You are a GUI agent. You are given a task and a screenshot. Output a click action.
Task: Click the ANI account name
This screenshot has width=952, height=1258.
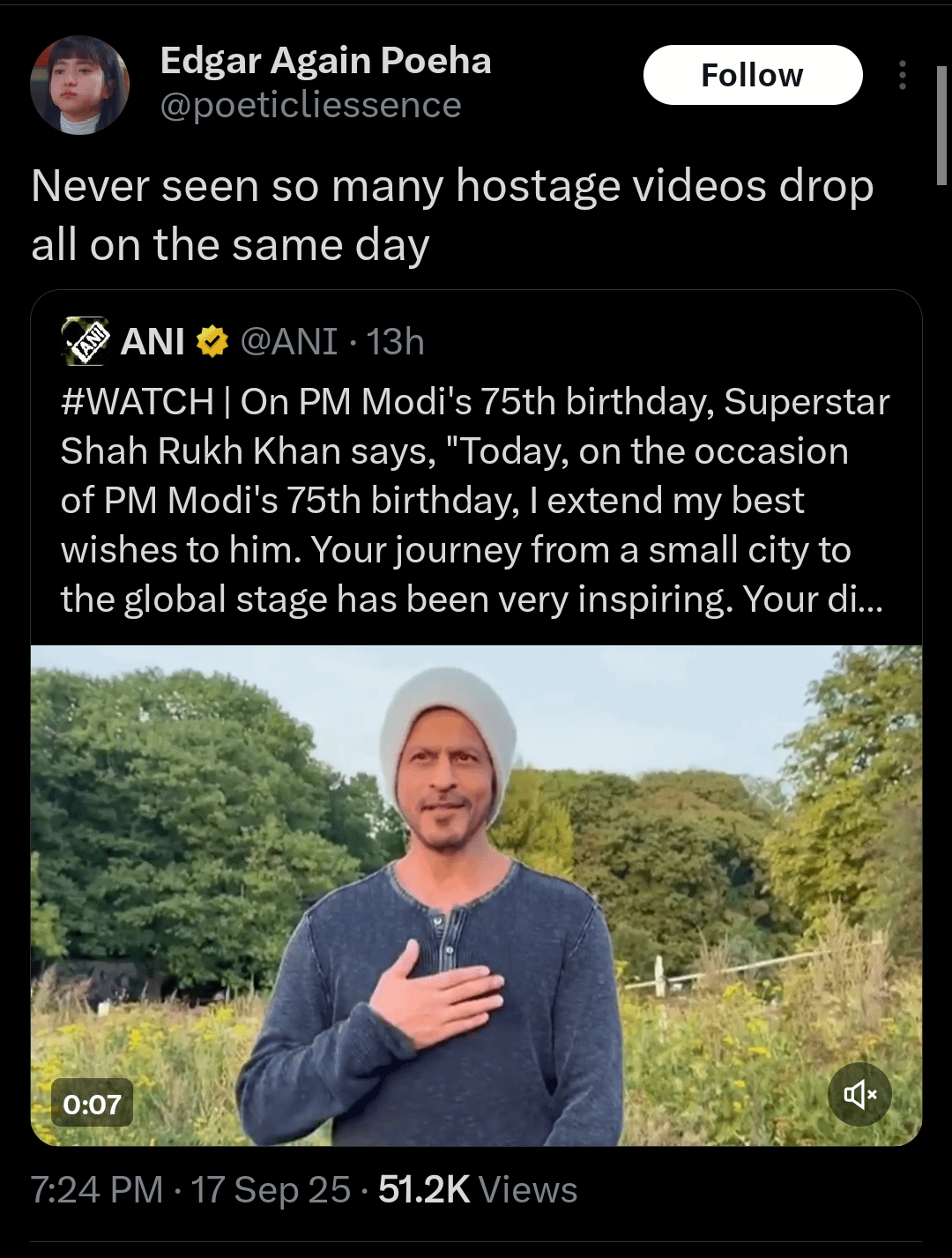(152, 341)
